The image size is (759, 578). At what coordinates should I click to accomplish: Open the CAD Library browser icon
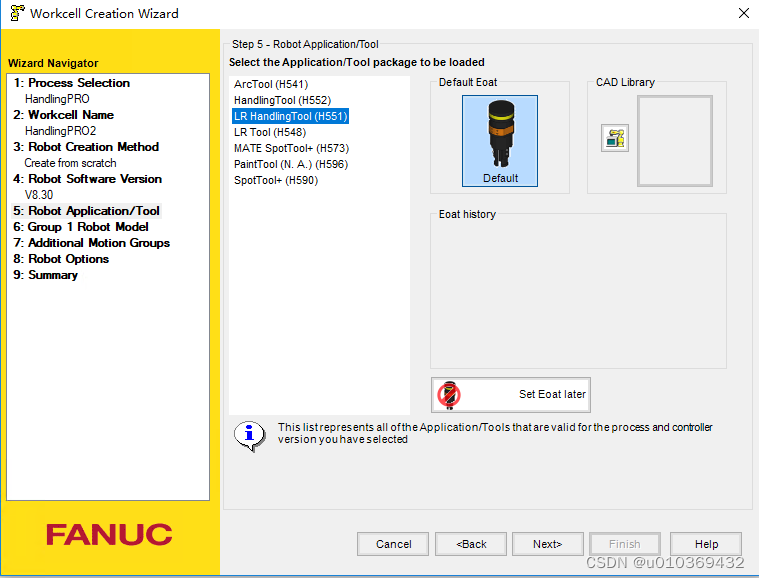[615, 138]
